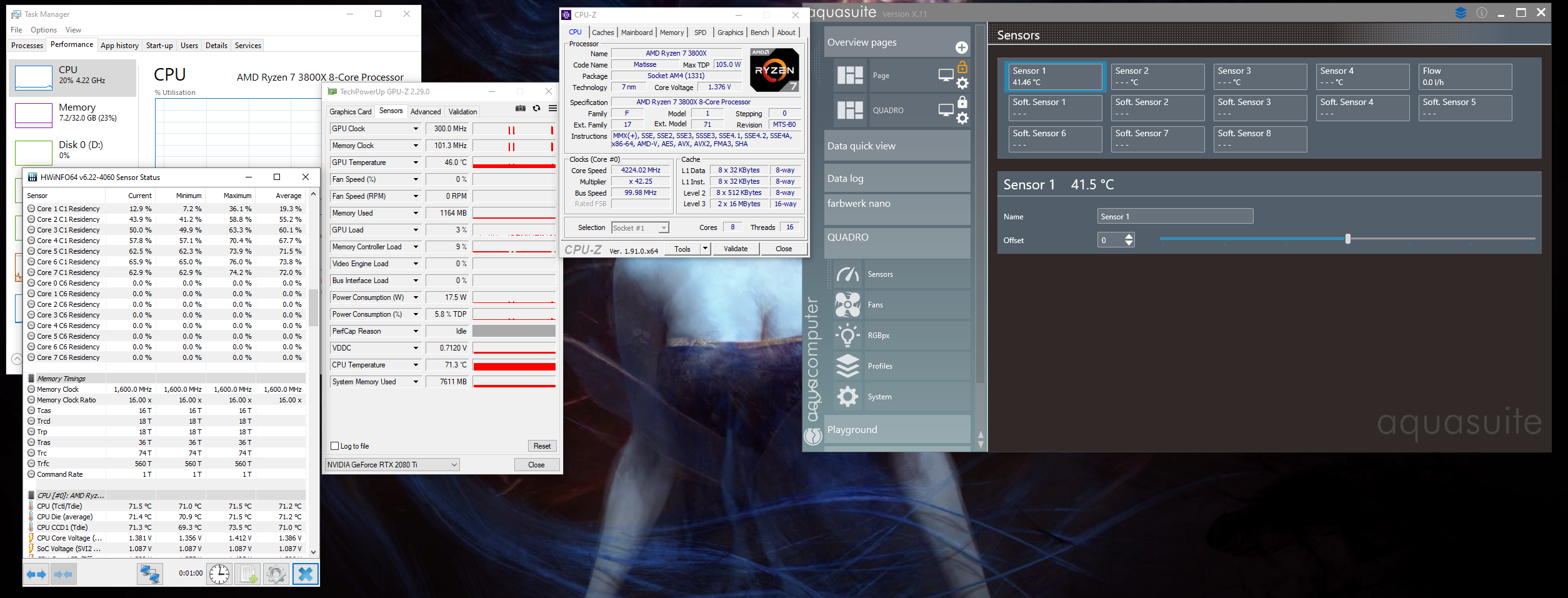
Task: Open the Data log section
Action: (x=897, y=179)
